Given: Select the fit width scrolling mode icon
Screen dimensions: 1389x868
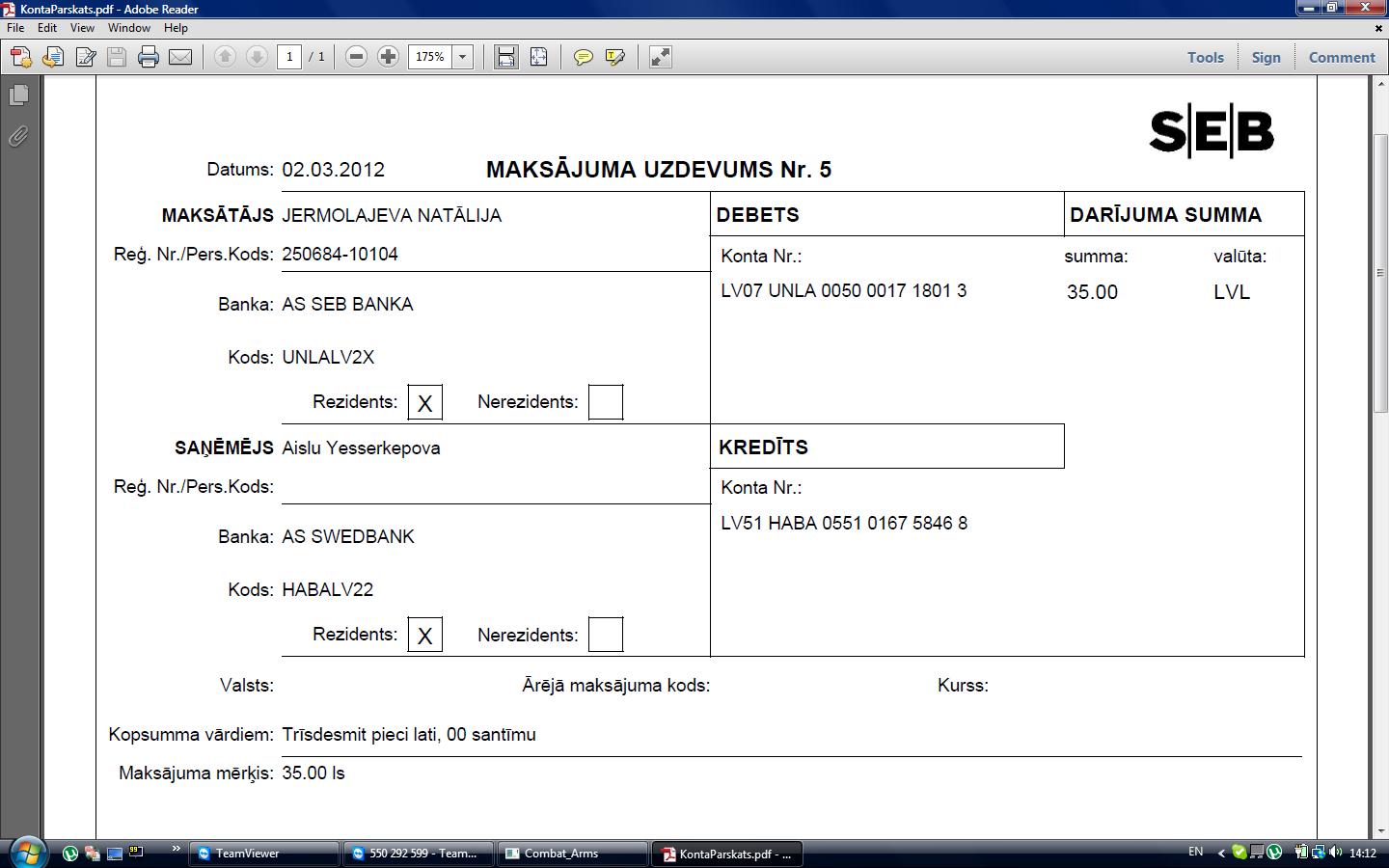Looking at the screenshot, I should click(506, 57).
